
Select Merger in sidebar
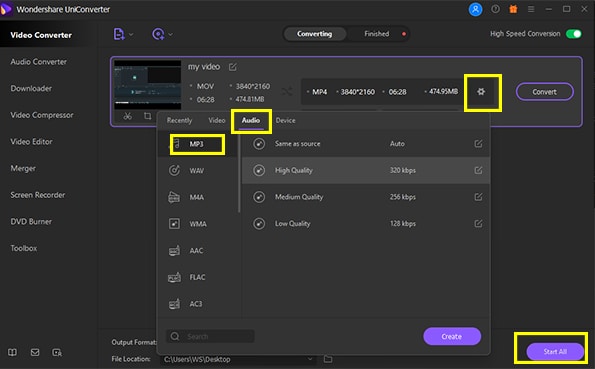point(23,168)
